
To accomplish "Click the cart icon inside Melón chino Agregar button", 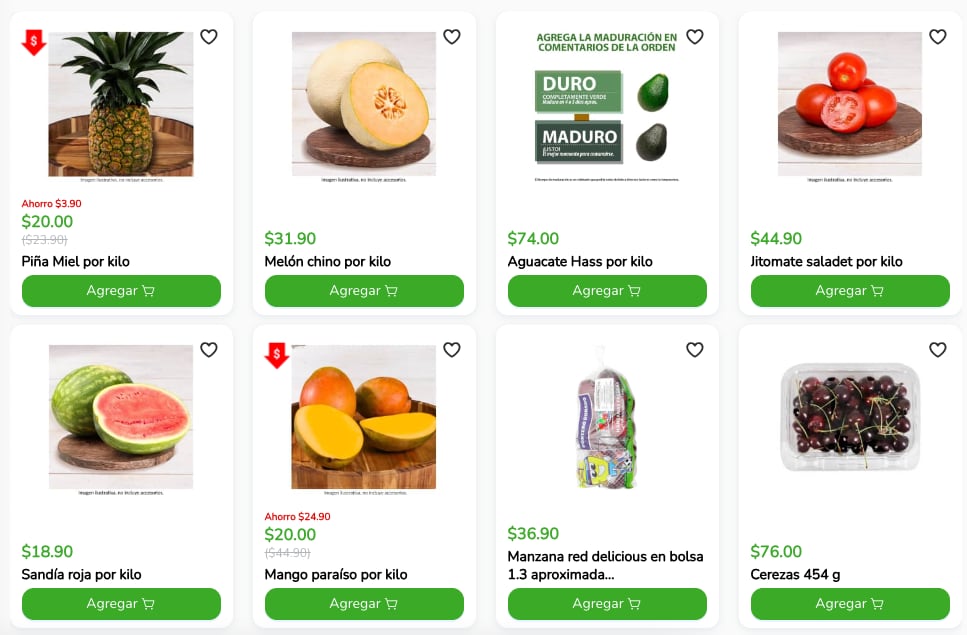I will pos(391,290).
